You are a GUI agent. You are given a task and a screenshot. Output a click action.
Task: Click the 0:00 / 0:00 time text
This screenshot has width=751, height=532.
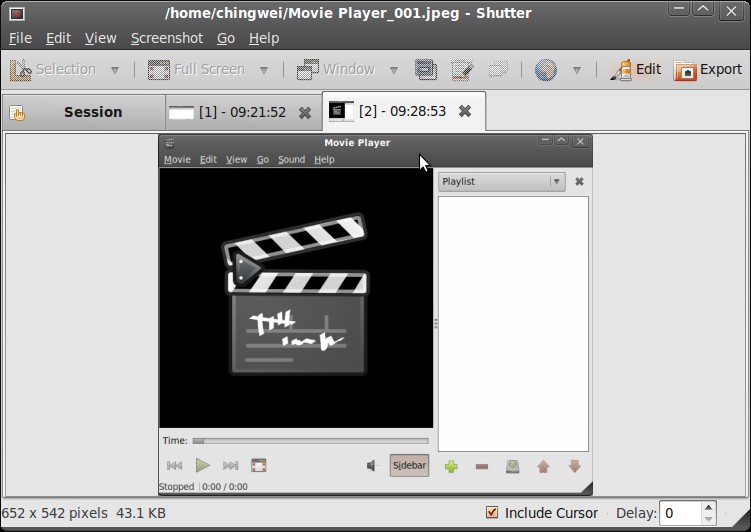pyautogui.click(x=225, y=487)
